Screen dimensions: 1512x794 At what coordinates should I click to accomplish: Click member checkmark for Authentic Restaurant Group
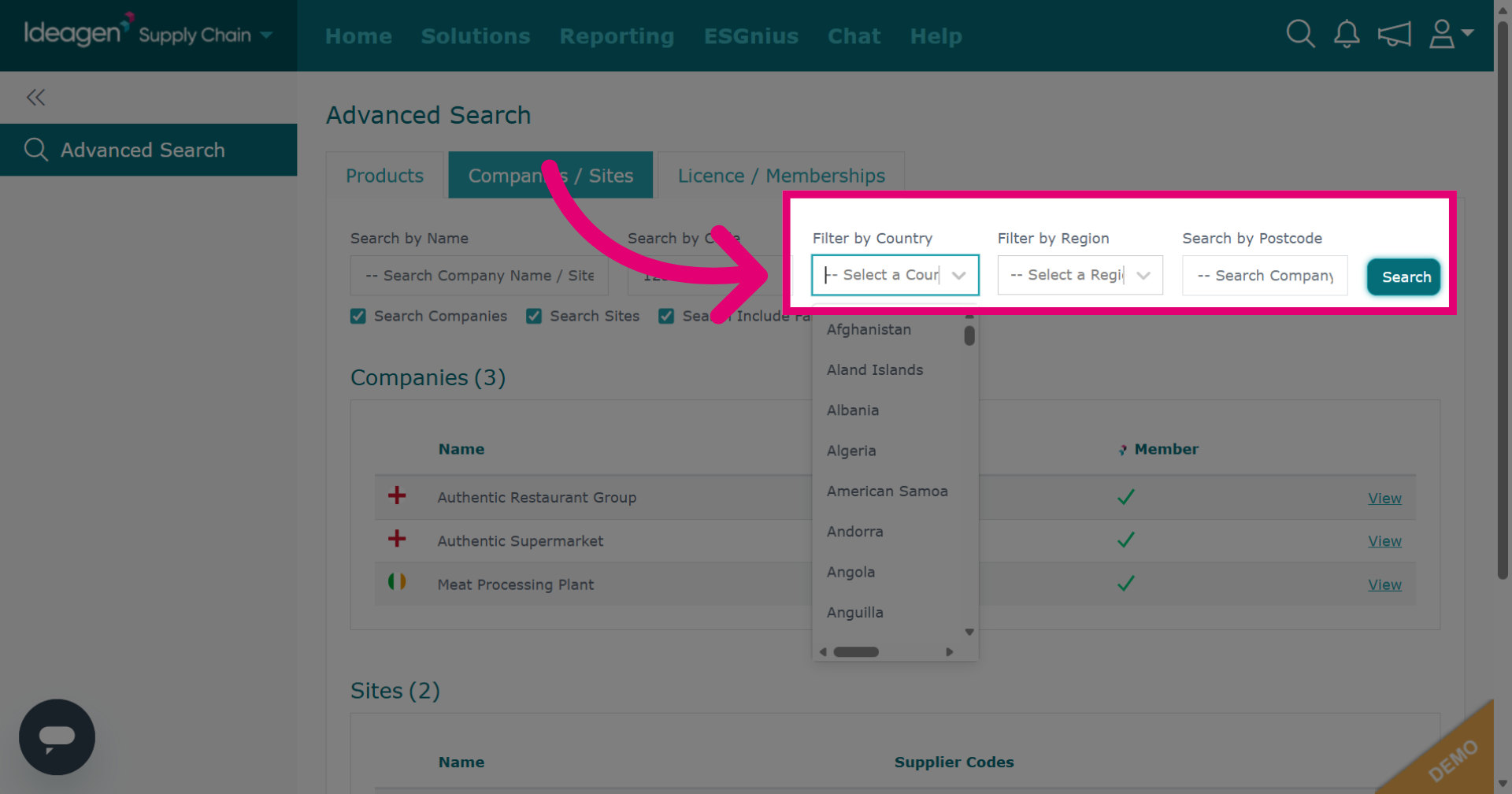[x=1126, y=497]
